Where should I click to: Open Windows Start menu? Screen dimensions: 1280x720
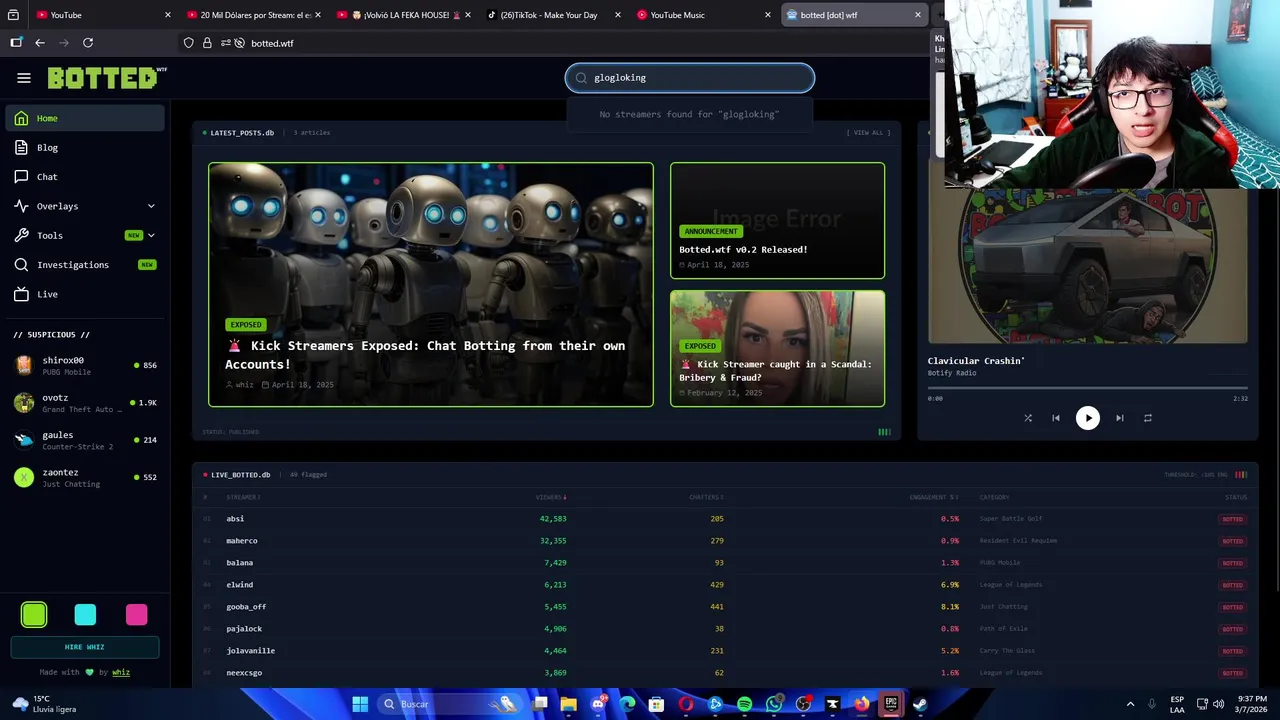[x=360, y=704]
